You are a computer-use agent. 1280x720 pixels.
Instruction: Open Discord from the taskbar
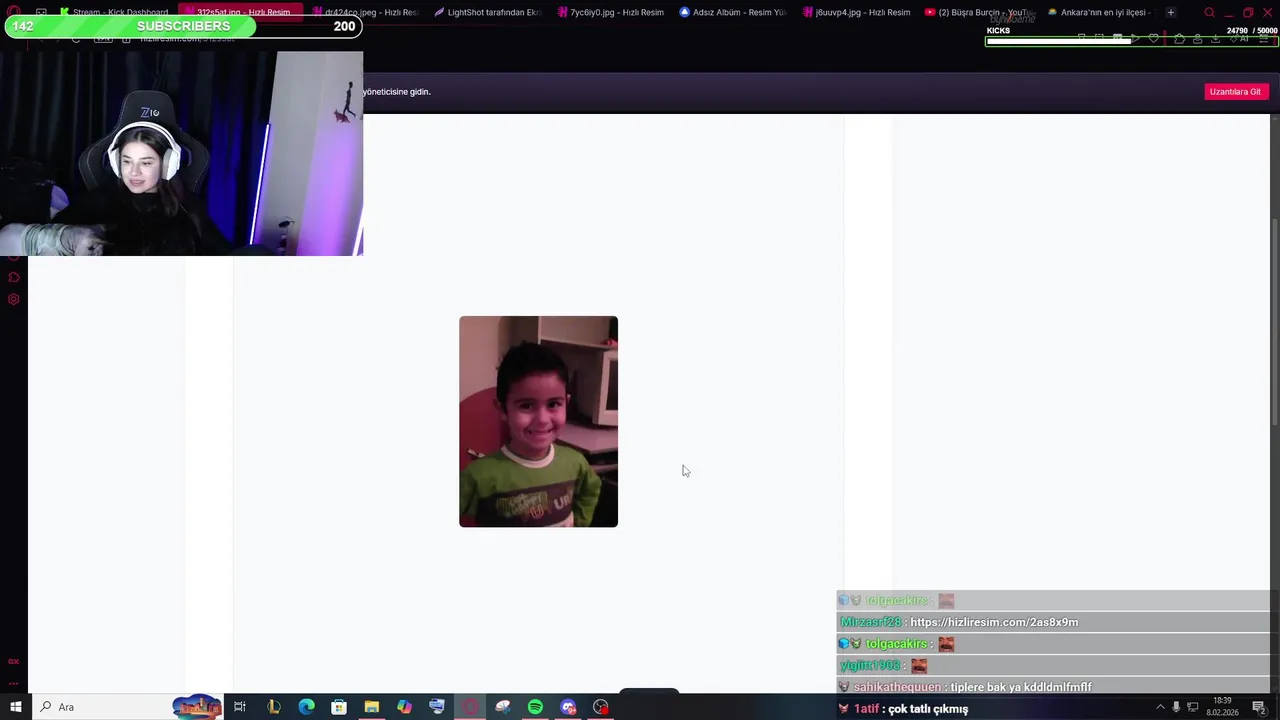568,707
